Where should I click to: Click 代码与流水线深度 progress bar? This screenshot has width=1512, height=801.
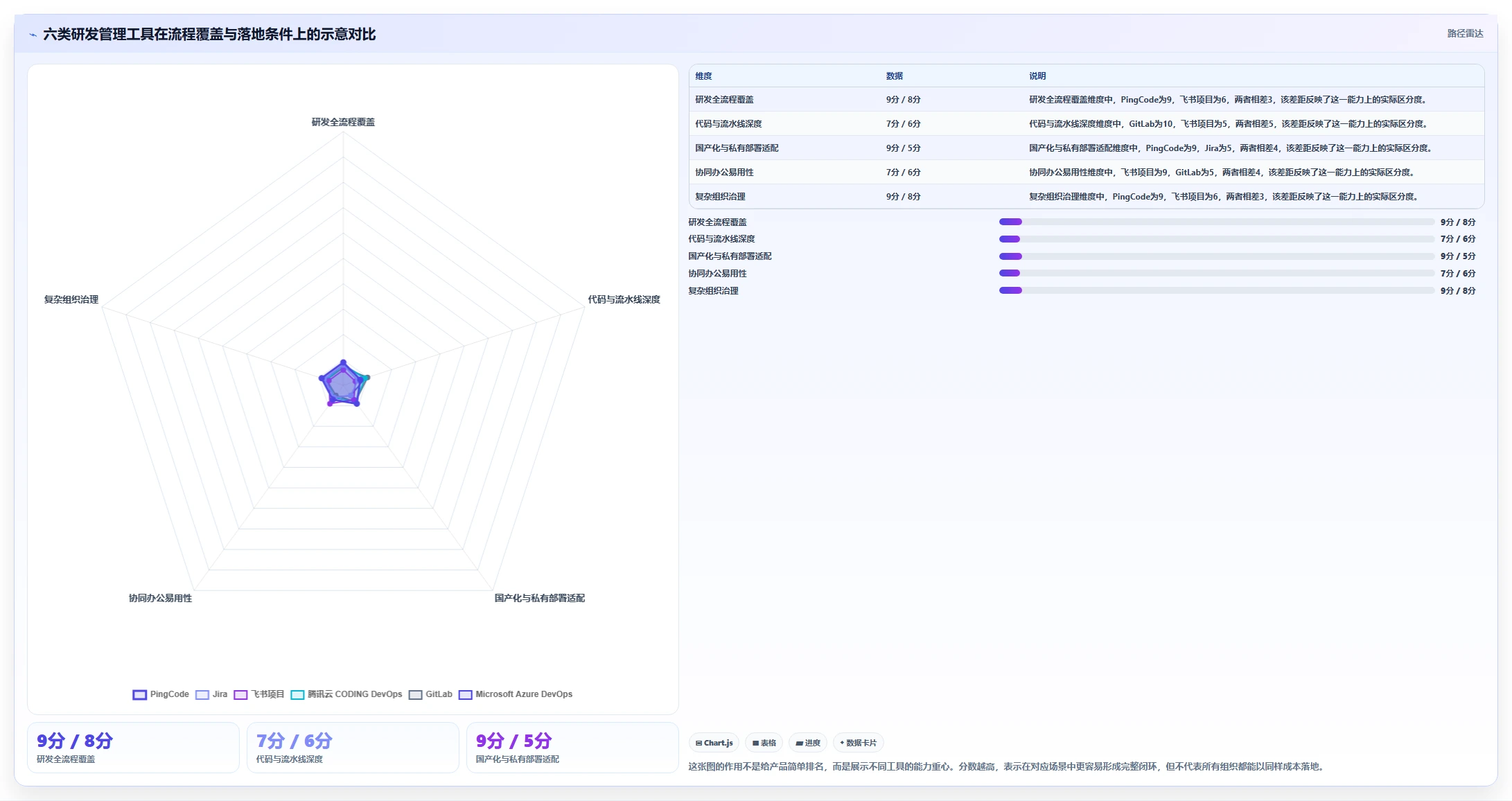[x=1216, y=239]
